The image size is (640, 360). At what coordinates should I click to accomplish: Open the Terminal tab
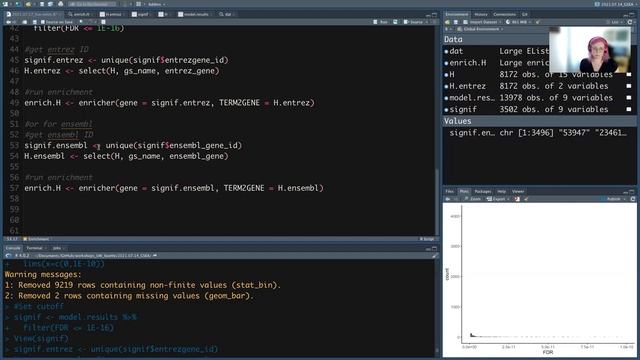tap(35, 248)
